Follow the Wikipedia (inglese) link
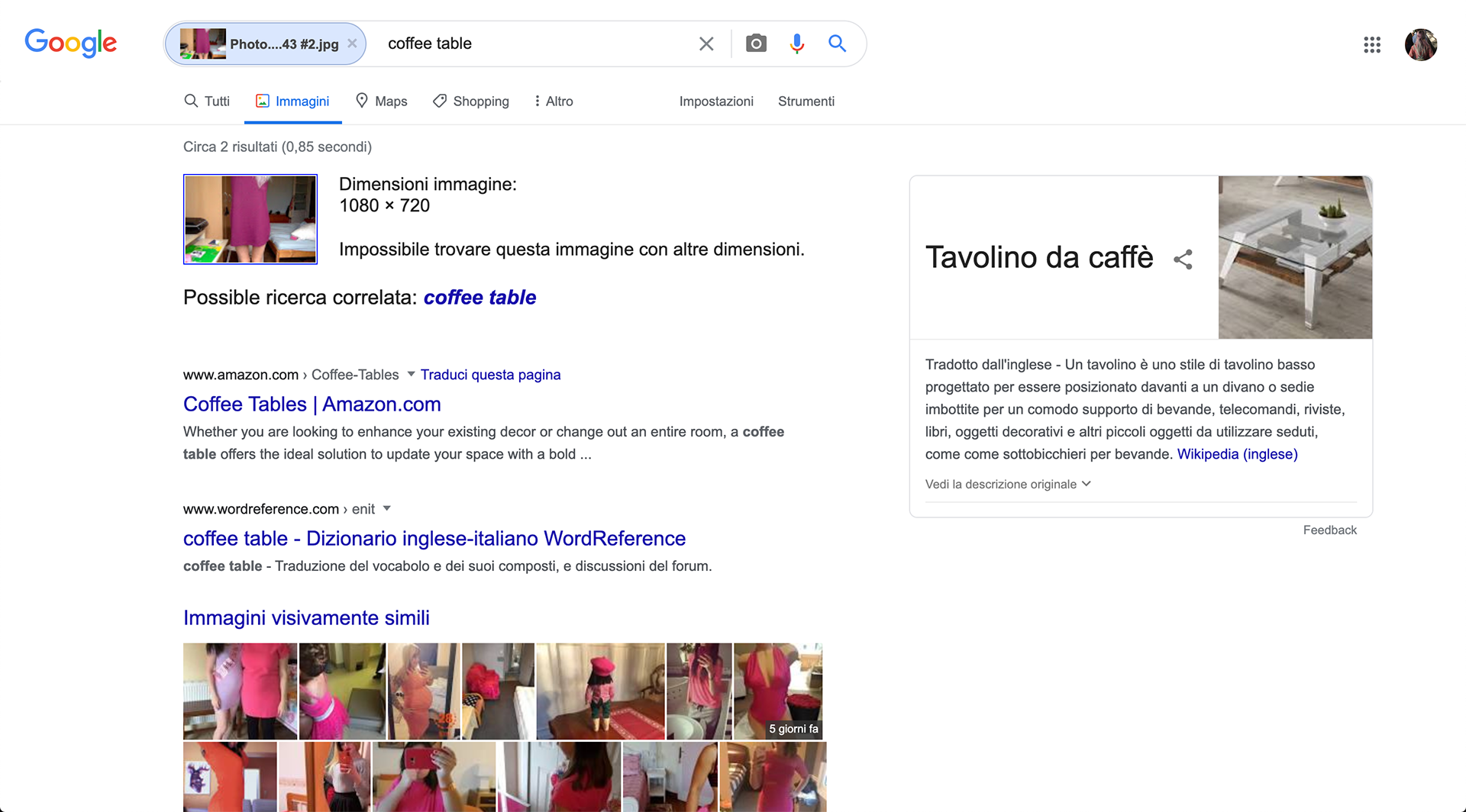The height and width of the screenshot is (812, 1466). pos(1237,454)
